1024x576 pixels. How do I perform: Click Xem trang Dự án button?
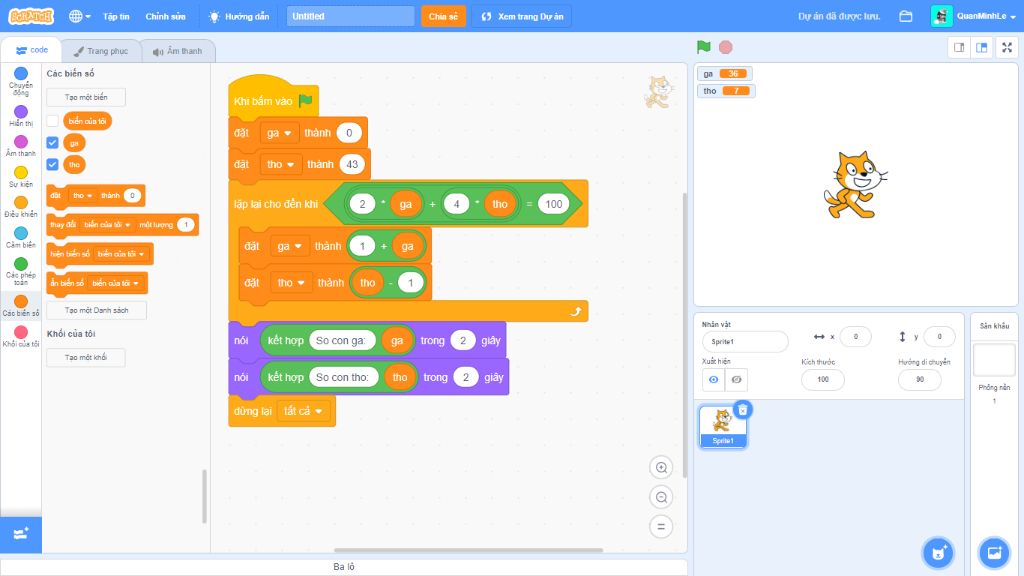coord(522,16)
